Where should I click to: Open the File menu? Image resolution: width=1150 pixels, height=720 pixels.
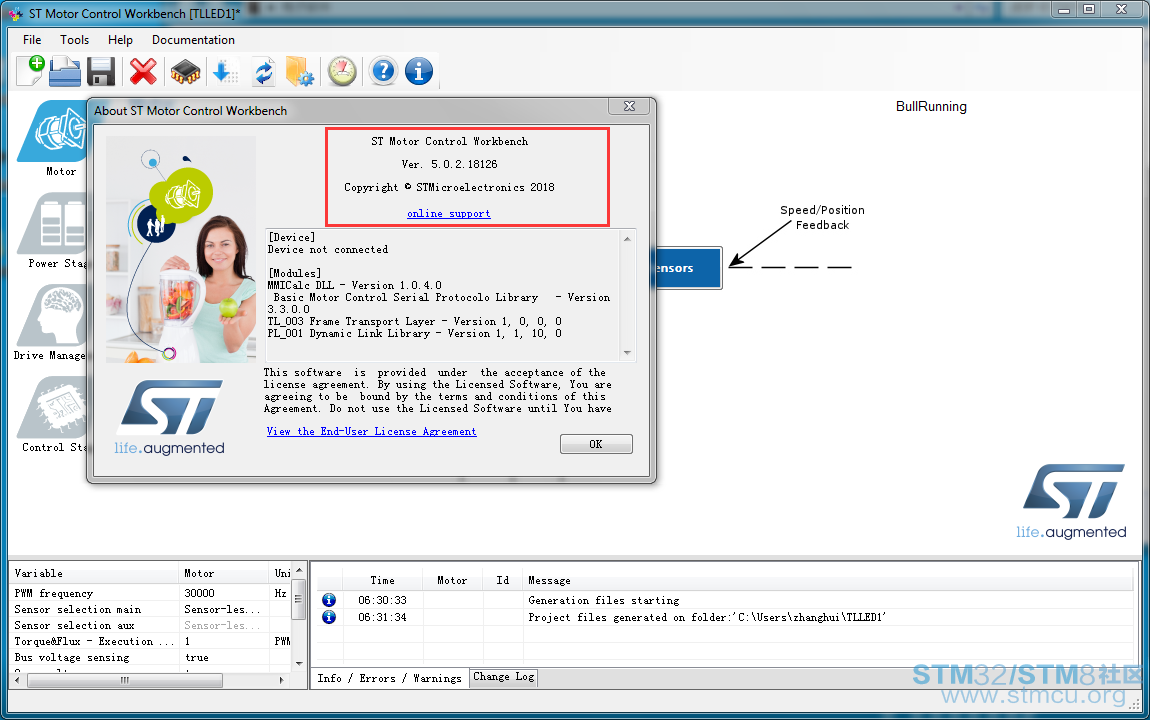[32, 40]
